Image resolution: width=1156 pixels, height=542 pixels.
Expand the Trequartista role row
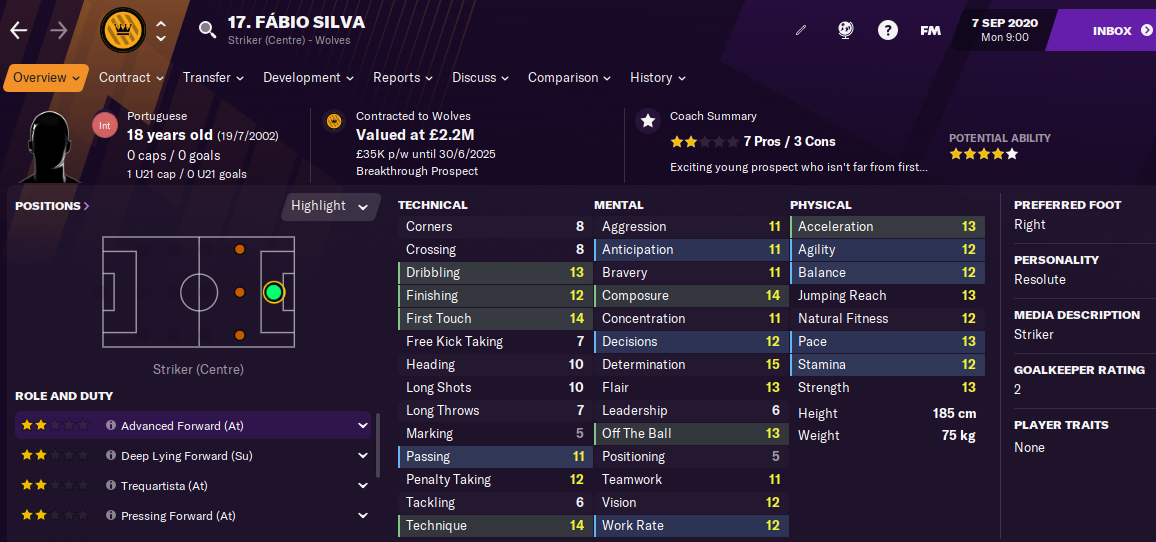coord(363,485)
